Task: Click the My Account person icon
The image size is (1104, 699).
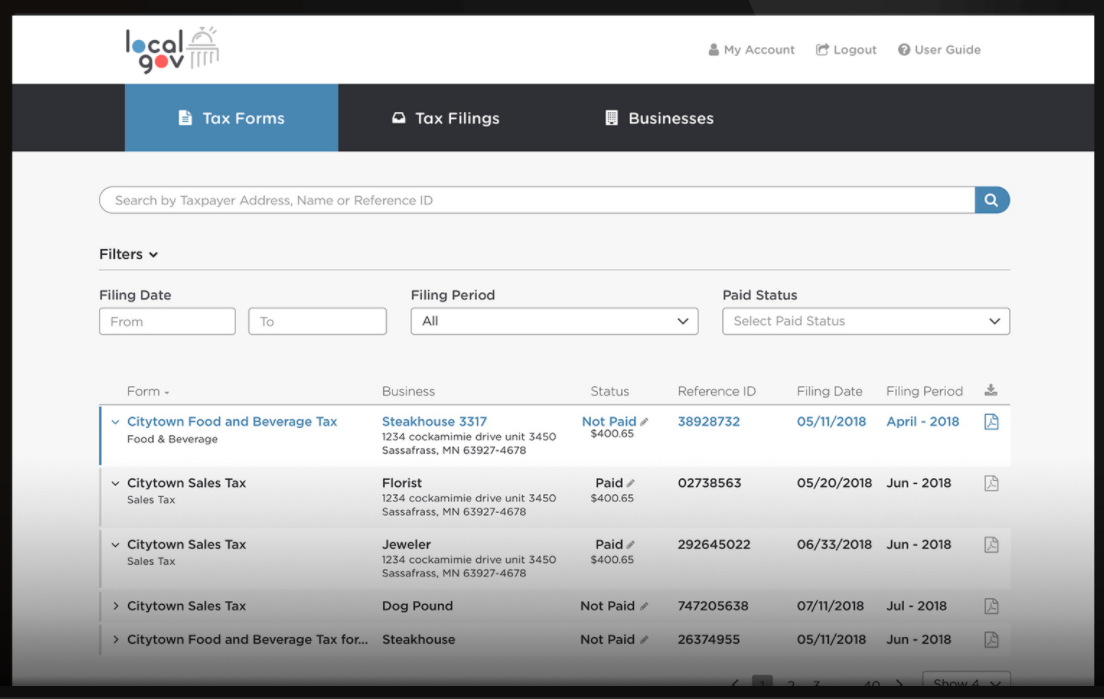Action: click(x=713, y=49)
